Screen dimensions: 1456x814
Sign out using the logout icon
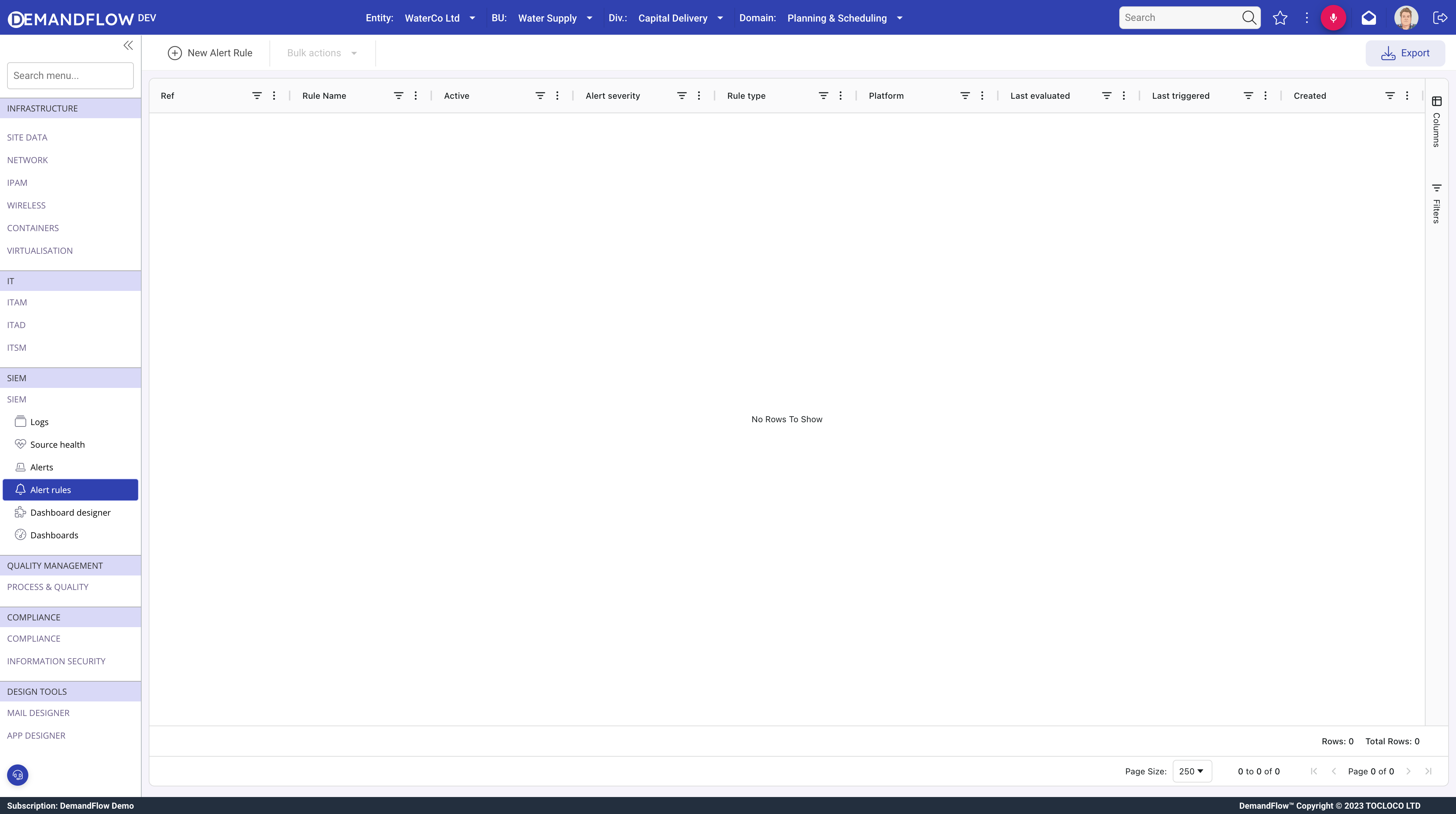click(1441, 17)
